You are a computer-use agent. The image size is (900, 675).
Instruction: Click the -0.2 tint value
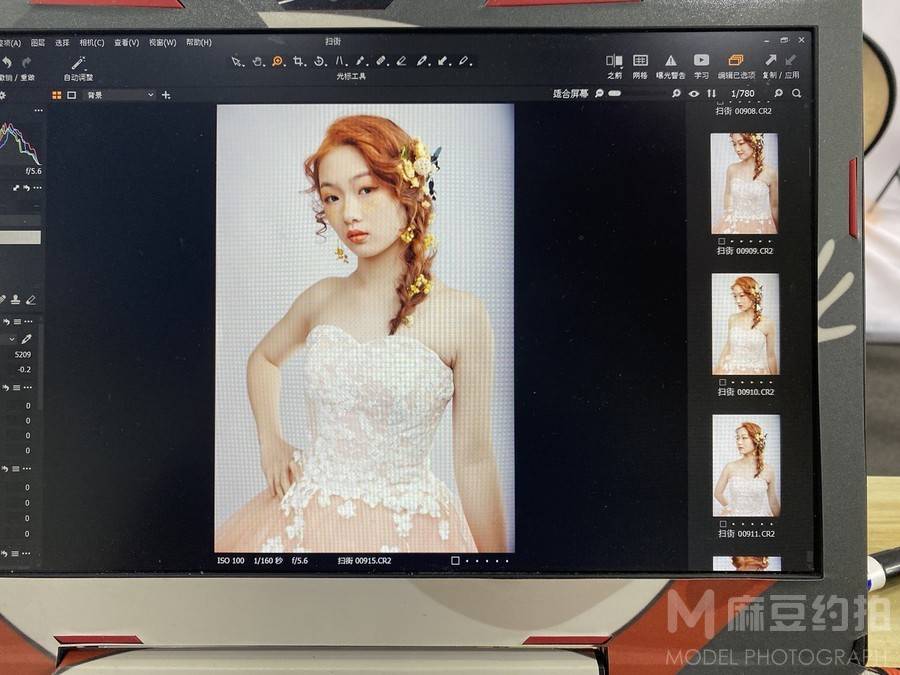(x=24, y=370)
